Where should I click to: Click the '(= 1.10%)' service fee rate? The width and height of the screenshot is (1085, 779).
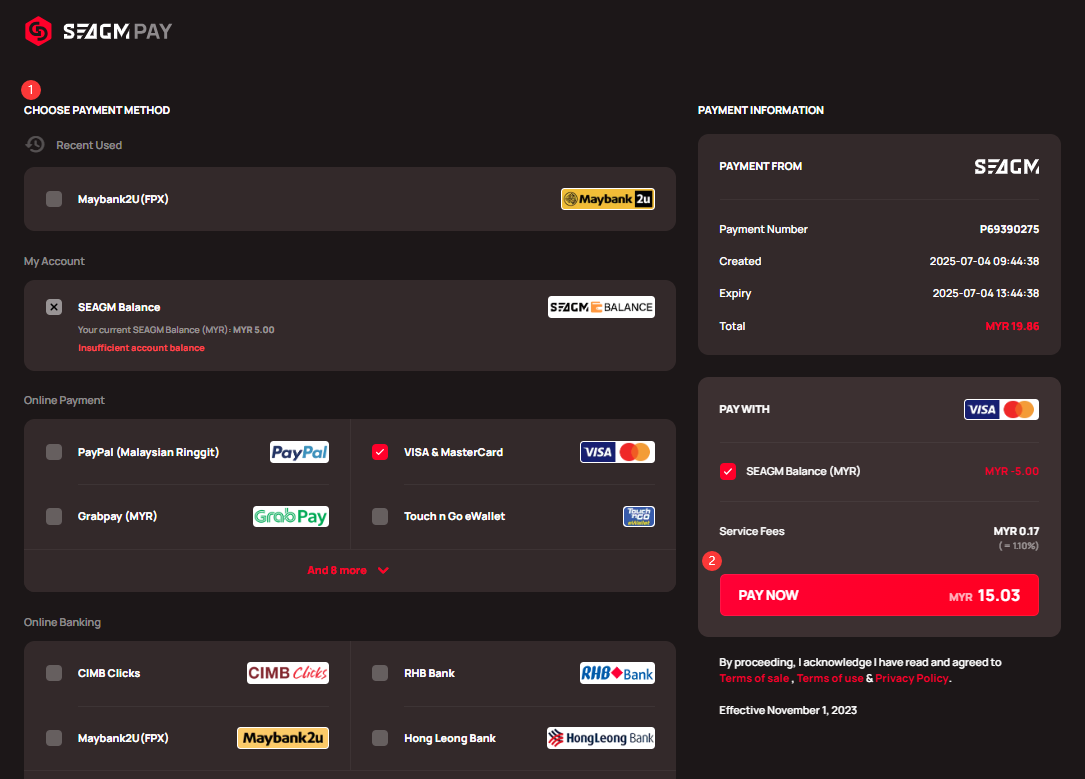click(1019, 547)
